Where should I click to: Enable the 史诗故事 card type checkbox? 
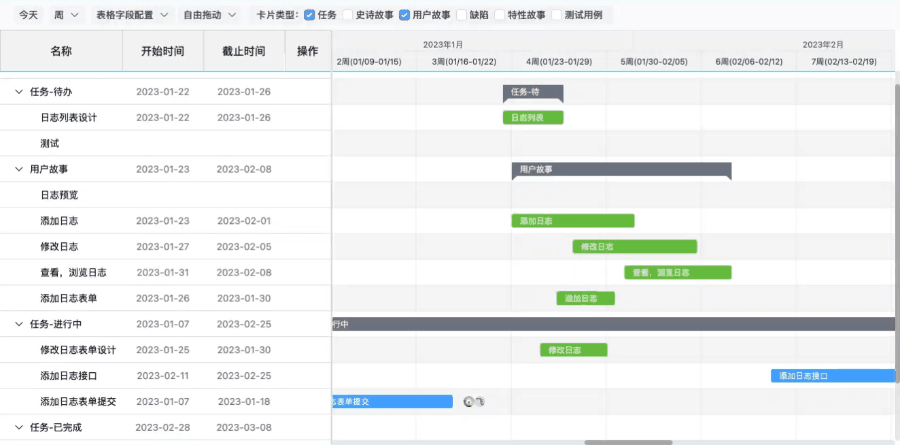click(348, 15)
